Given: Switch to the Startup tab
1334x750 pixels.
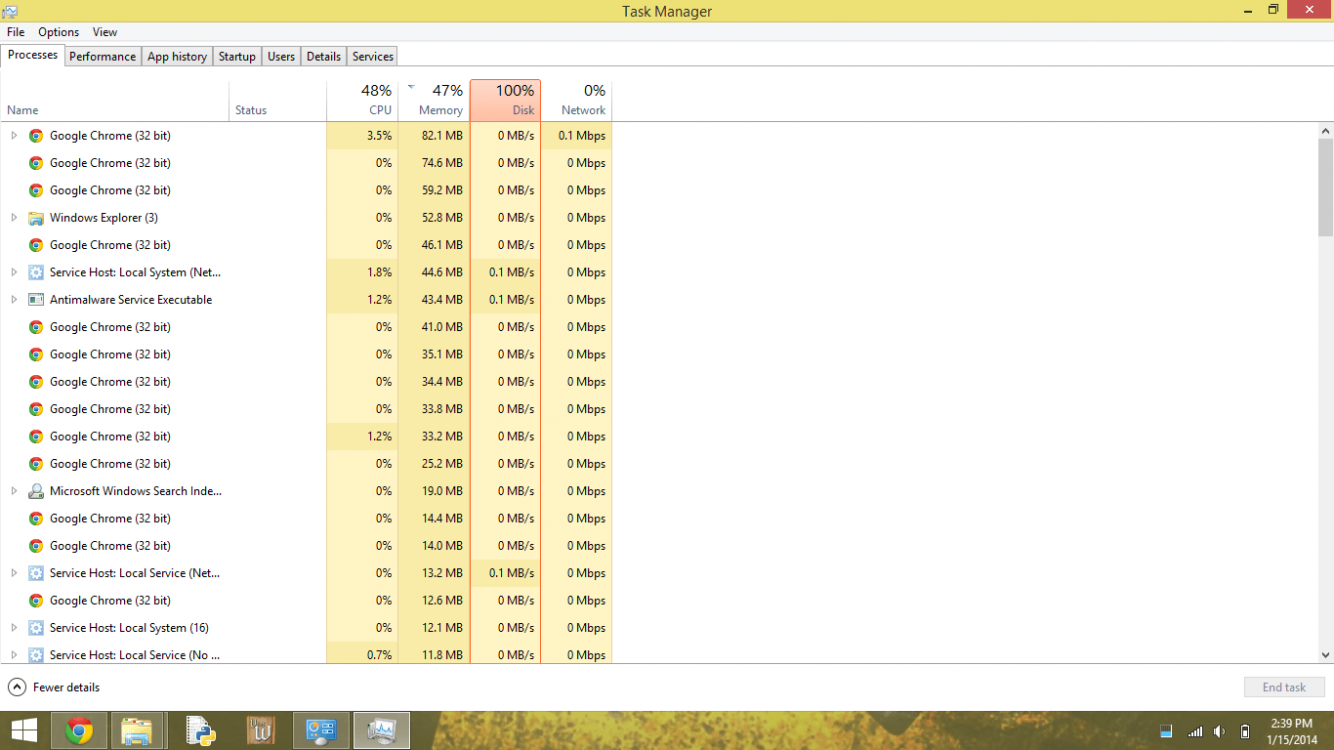Looking at the screenshot, I should [x=237, y=56].
